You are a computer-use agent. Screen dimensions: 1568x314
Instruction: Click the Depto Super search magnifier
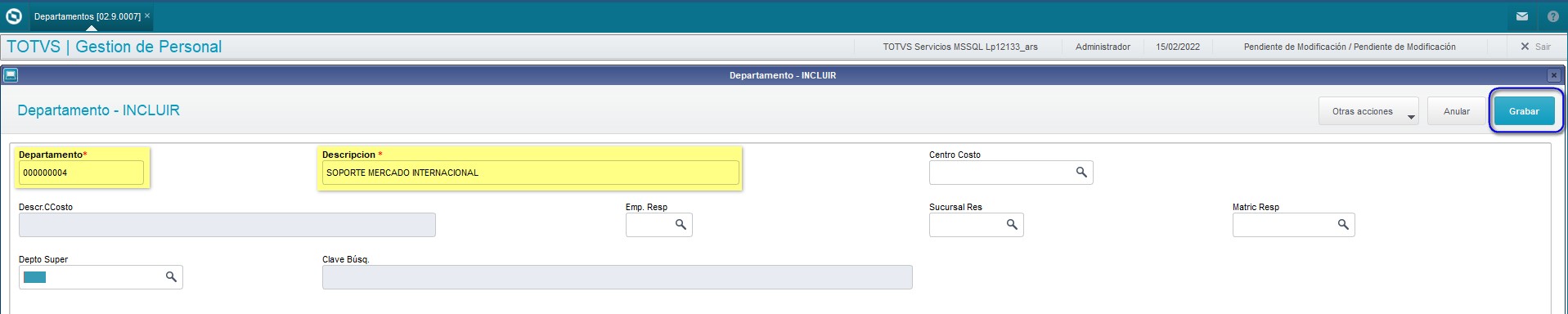click(171, 277)
